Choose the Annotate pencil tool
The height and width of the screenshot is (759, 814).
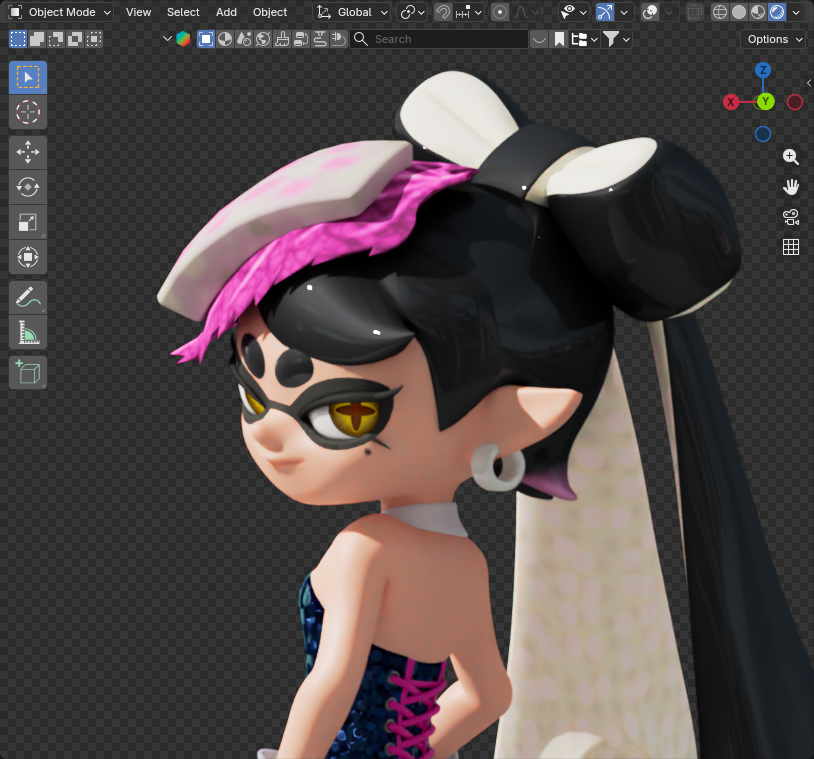point(28,297)
